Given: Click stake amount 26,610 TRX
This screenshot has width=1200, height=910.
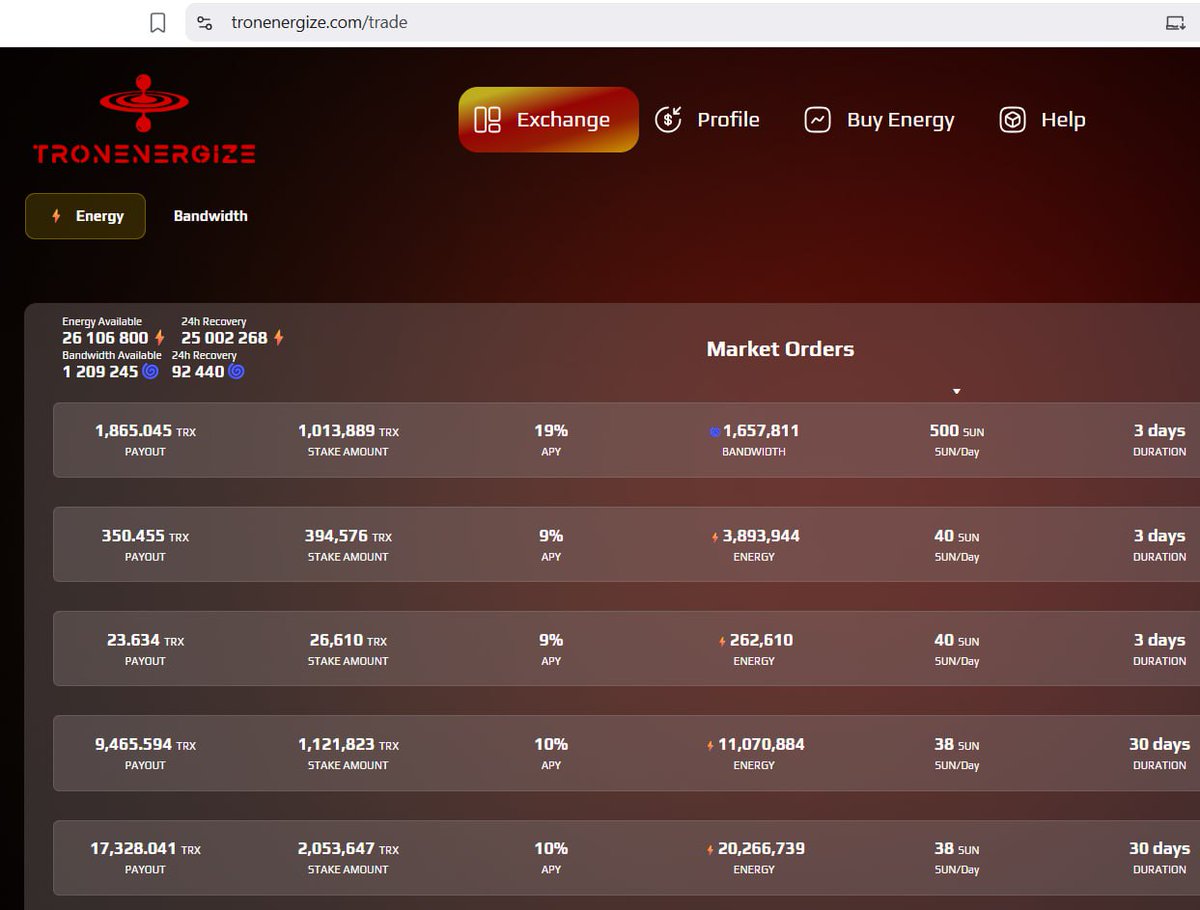Looking at the screenshot, I should point(348,640).
